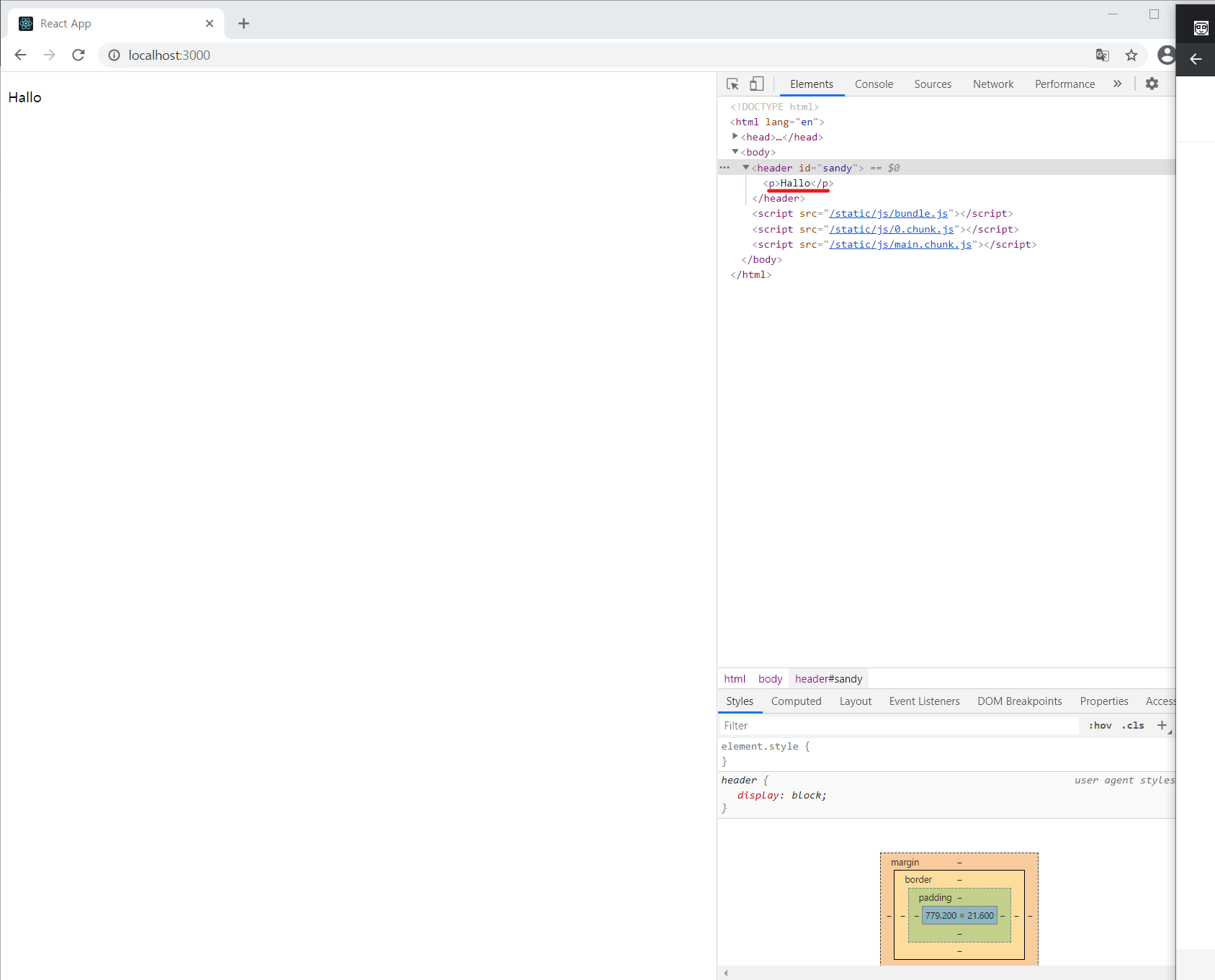Select the html lang="en" node

(x=777, y=122)
